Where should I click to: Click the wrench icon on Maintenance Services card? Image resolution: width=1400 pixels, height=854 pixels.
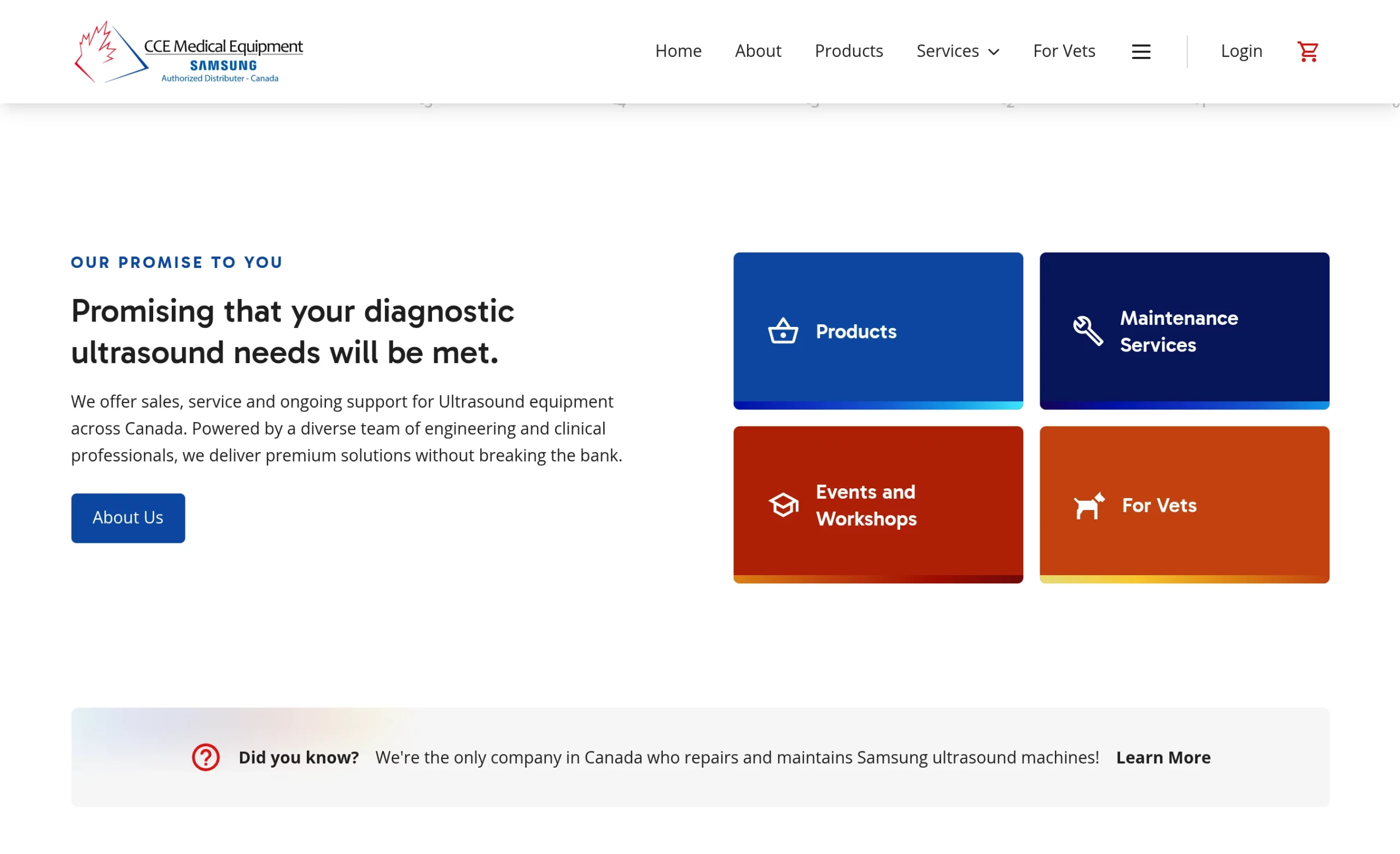point(1087,331)
